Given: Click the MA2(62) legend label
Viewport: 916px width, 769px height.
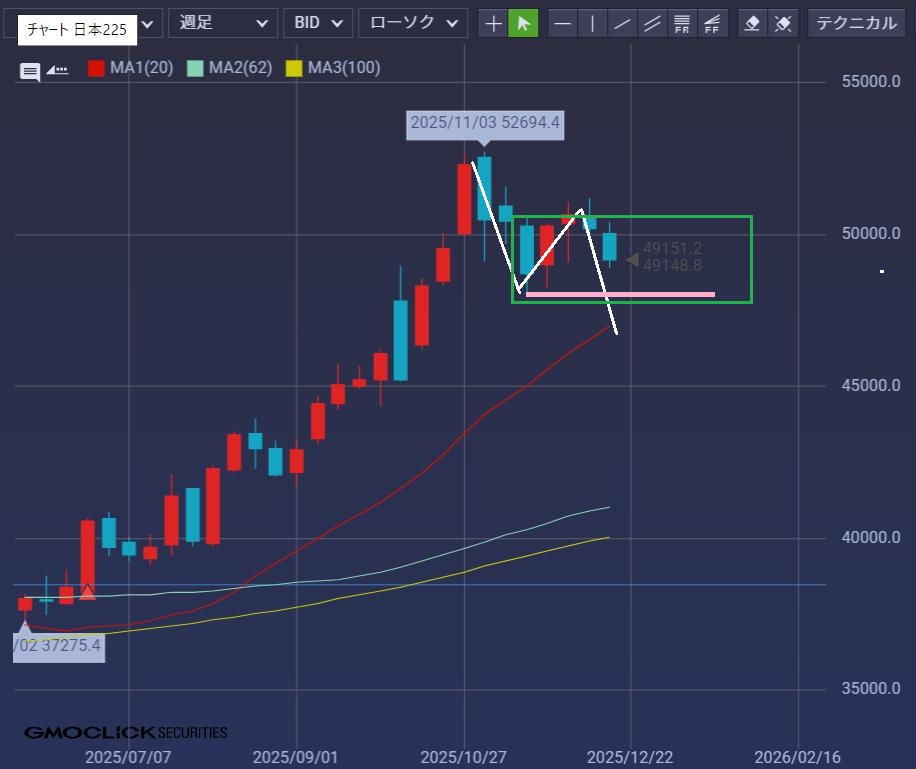Looking at the screenshot, I should point(240,68).
